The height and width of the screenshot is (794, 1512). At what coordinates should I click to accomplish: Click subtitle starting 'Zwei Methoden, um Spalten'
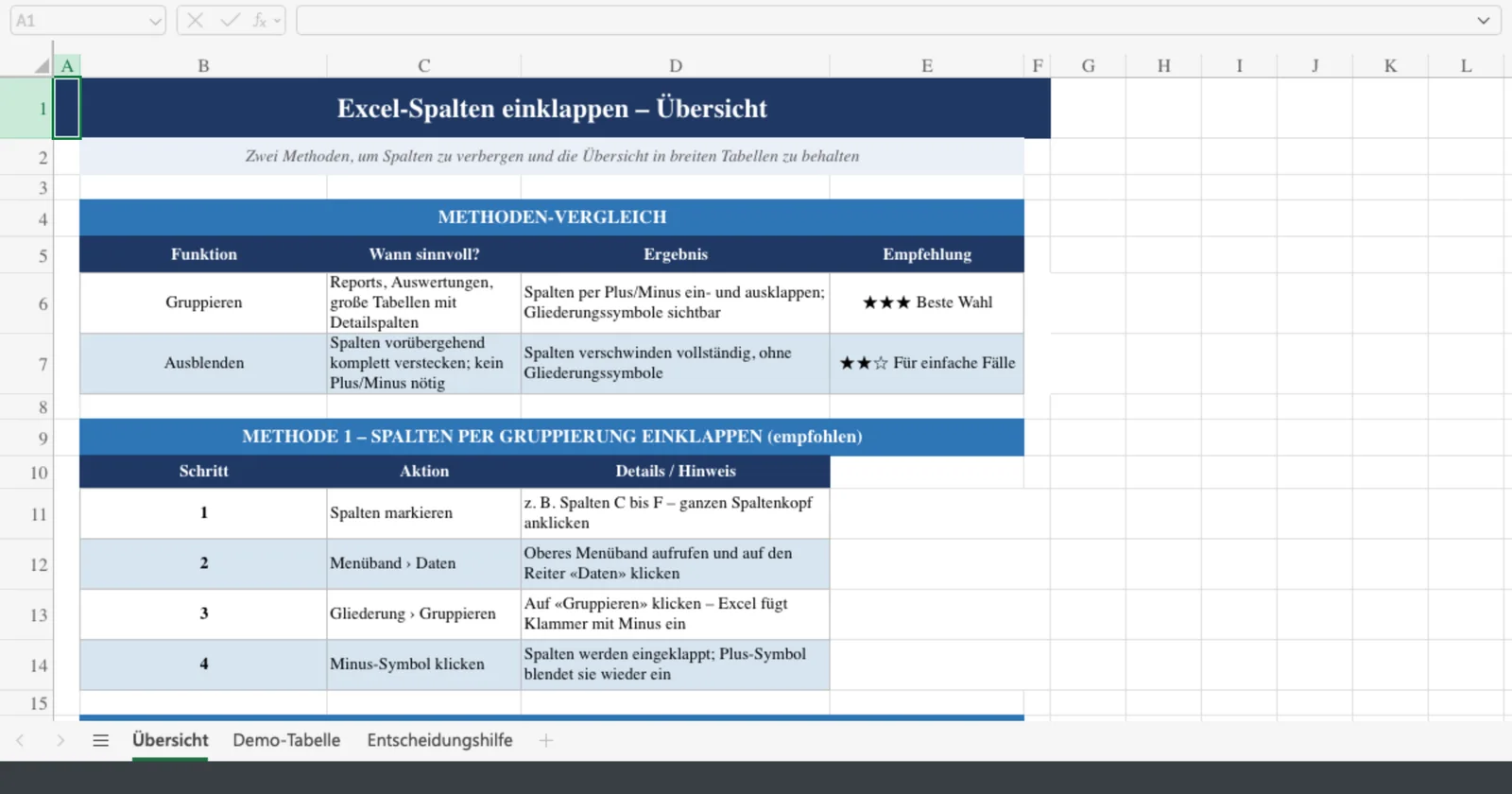[x=552, y=157]
